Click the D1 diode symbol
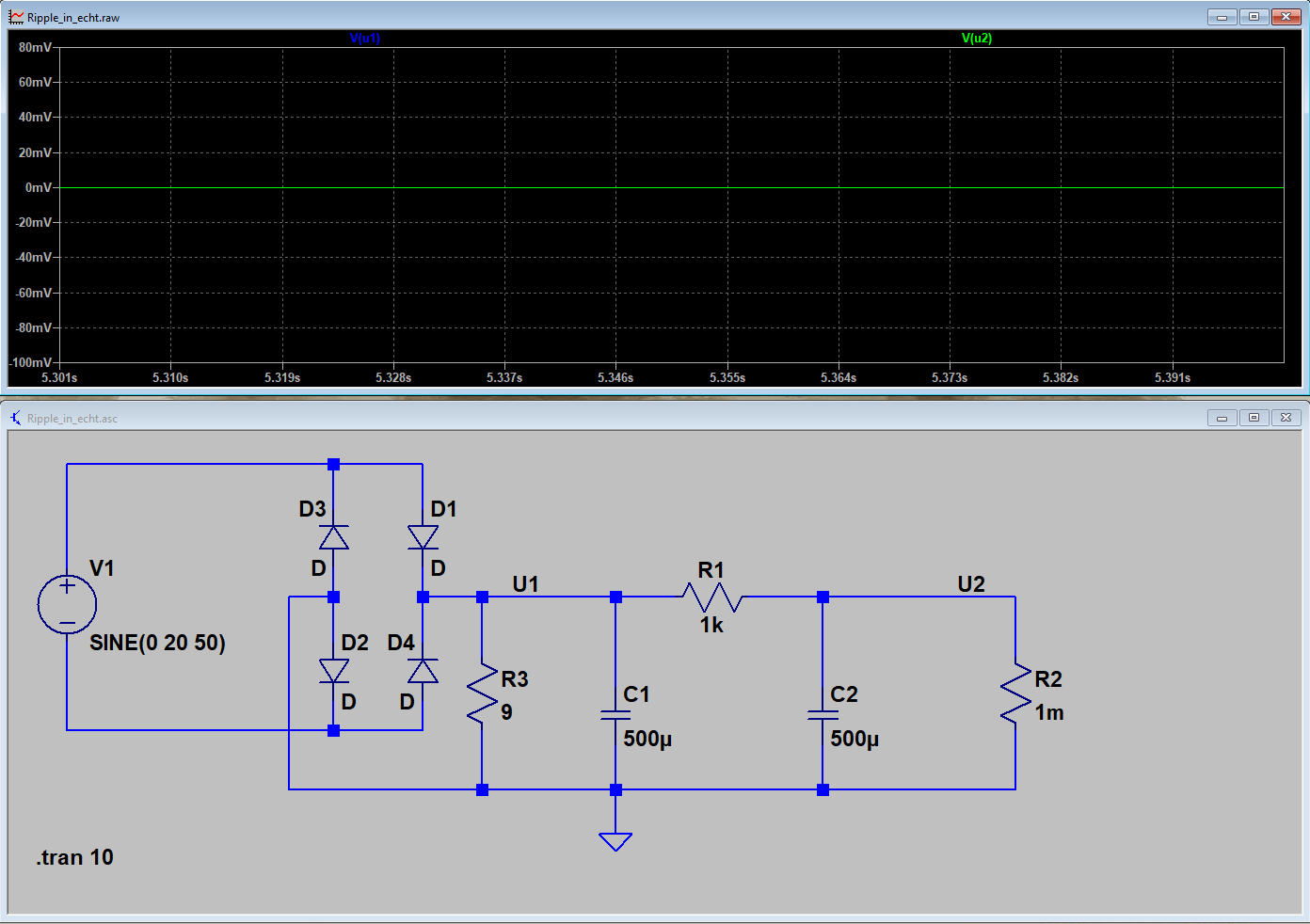The image size is (1310, 924). point(423,537)
